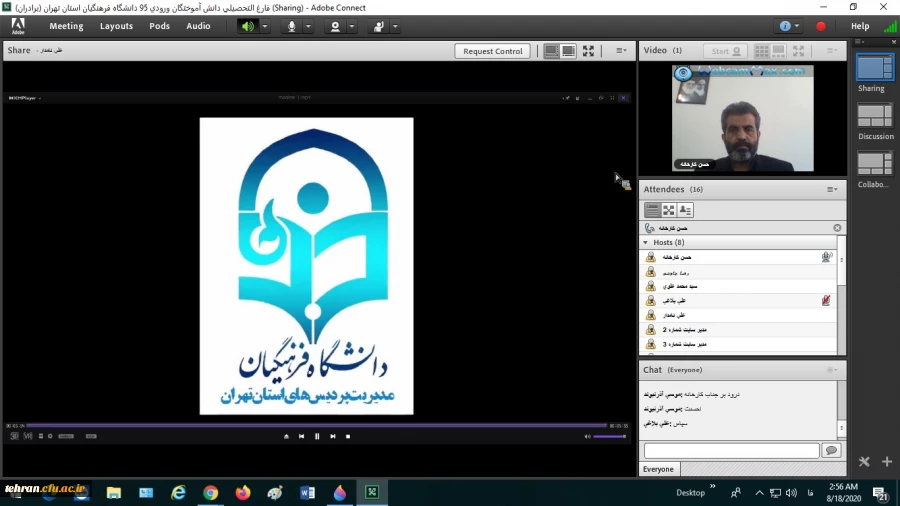Toggle Share pod full screen icon

[588, 51]
